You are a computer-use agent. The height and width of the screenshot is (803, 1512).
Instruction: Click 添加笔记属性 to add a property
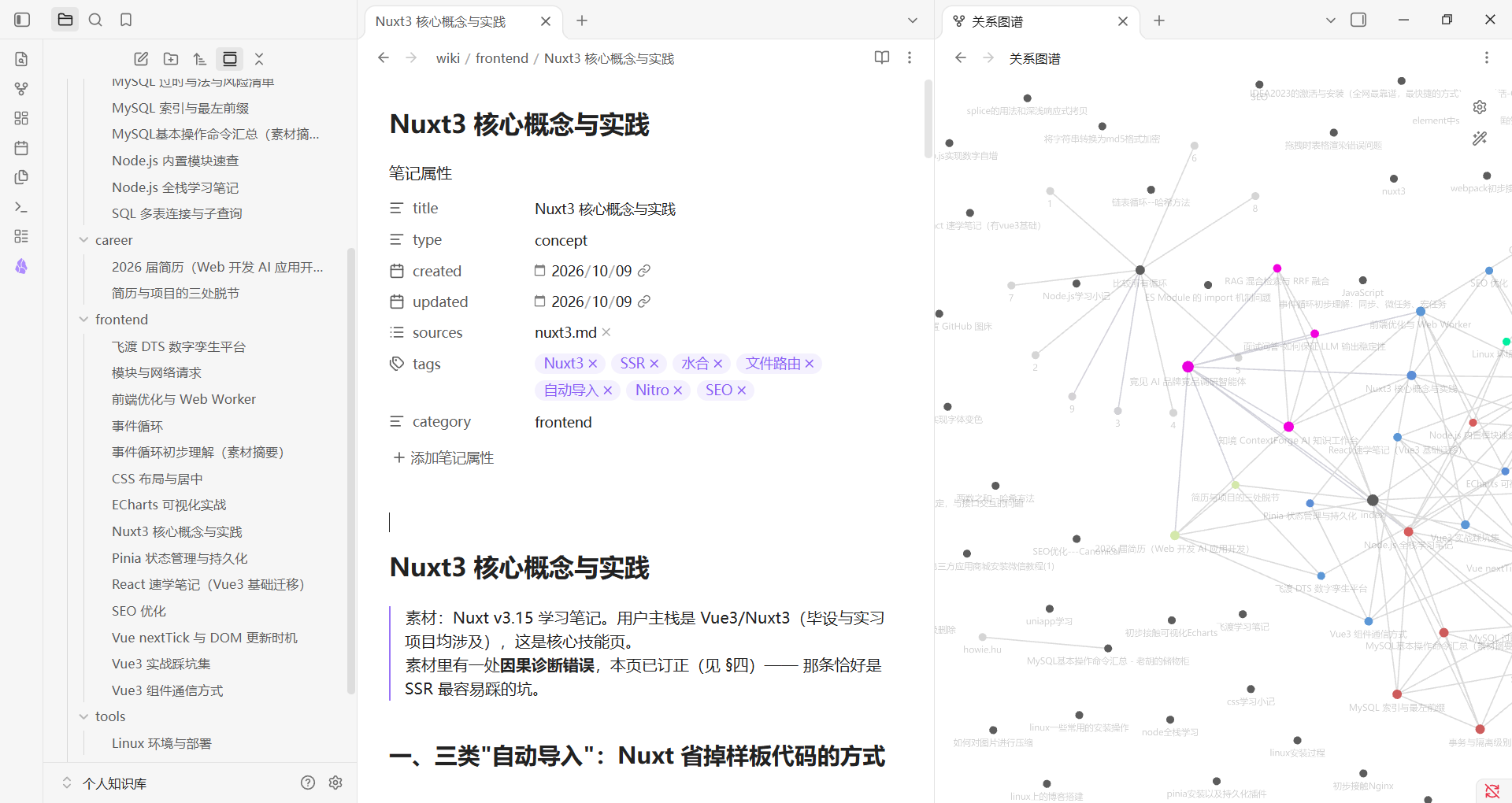point(443,458)
